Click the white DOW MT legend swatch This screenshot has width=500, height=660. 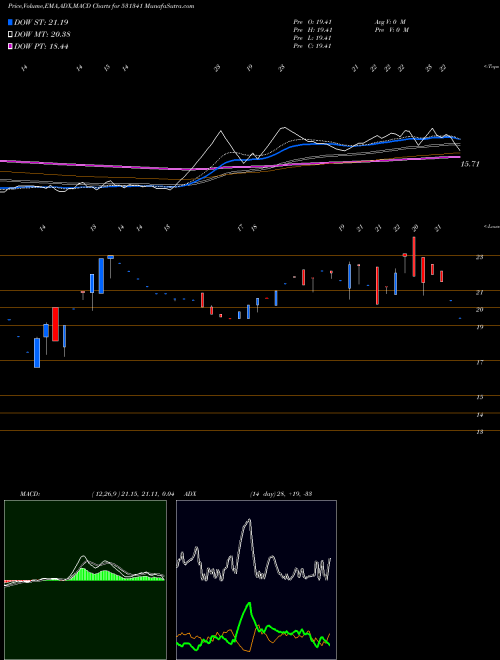pos(11,35)
